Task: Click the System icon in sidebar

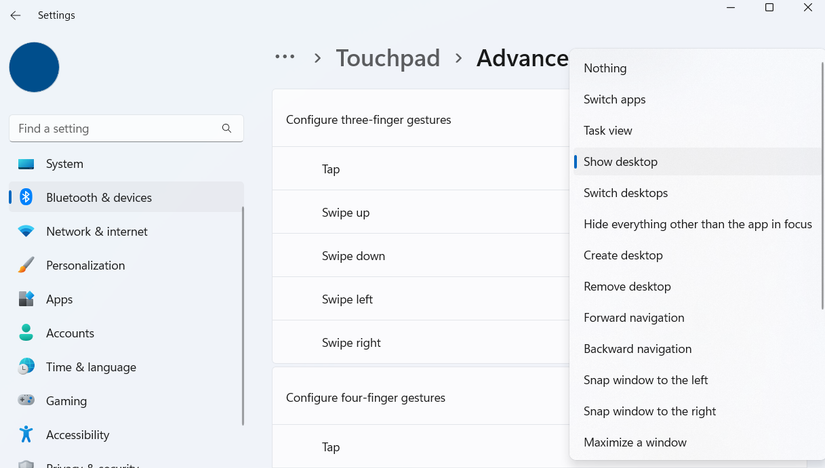Action: [x=26, y=164]
